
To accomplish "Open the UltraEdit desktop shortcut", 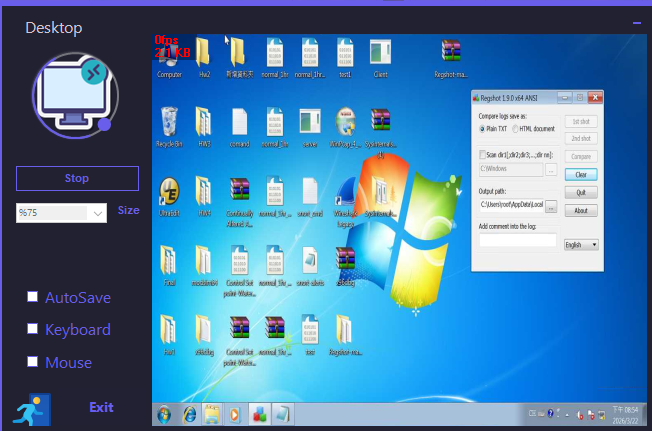I will (x=169, y=192).
